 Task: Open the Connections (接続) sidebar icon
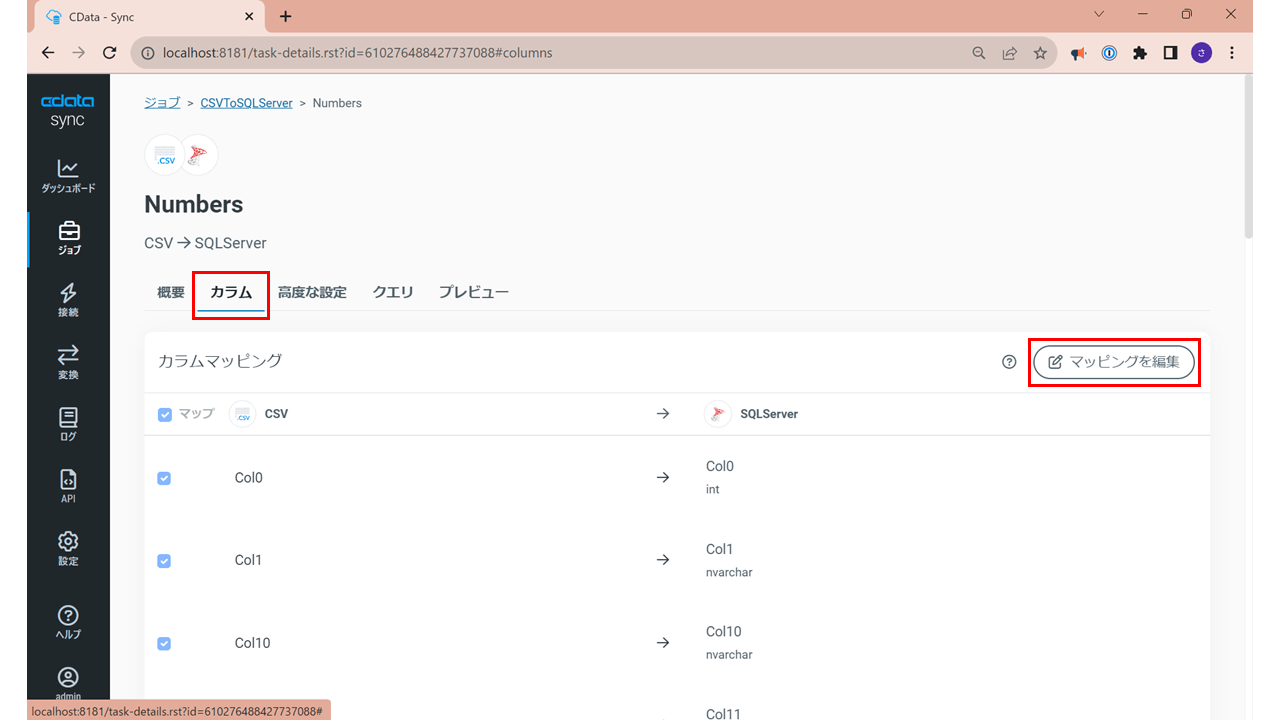tap(68, 300)
